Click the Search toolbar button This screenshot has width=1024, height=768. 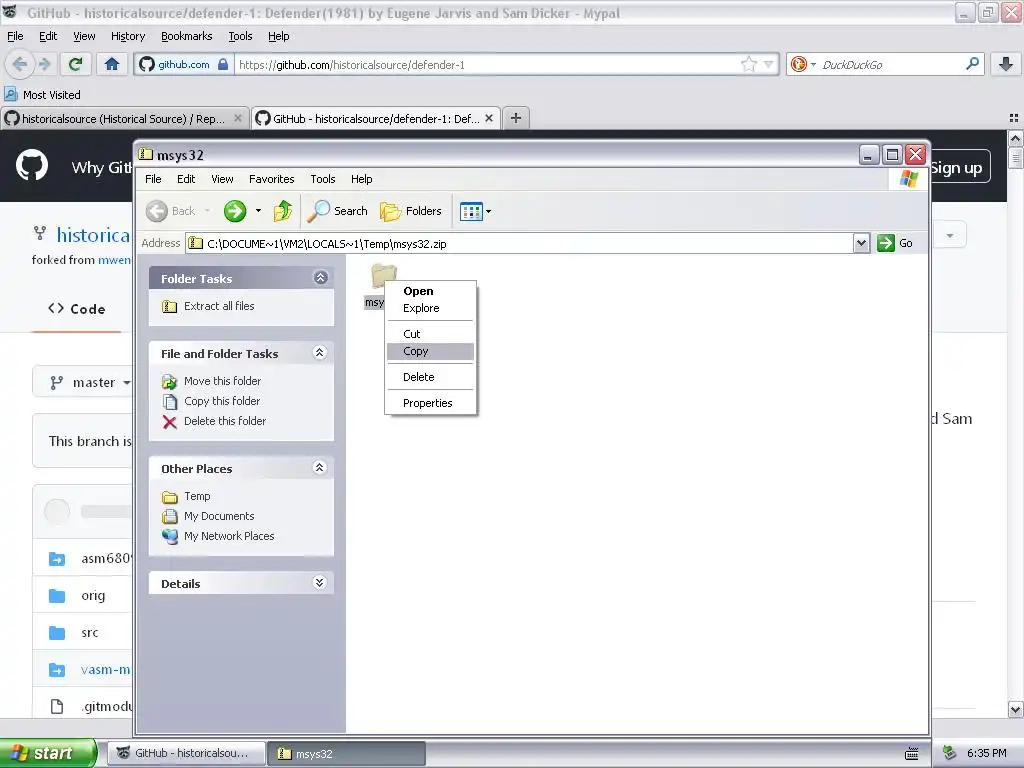(338, 211)
